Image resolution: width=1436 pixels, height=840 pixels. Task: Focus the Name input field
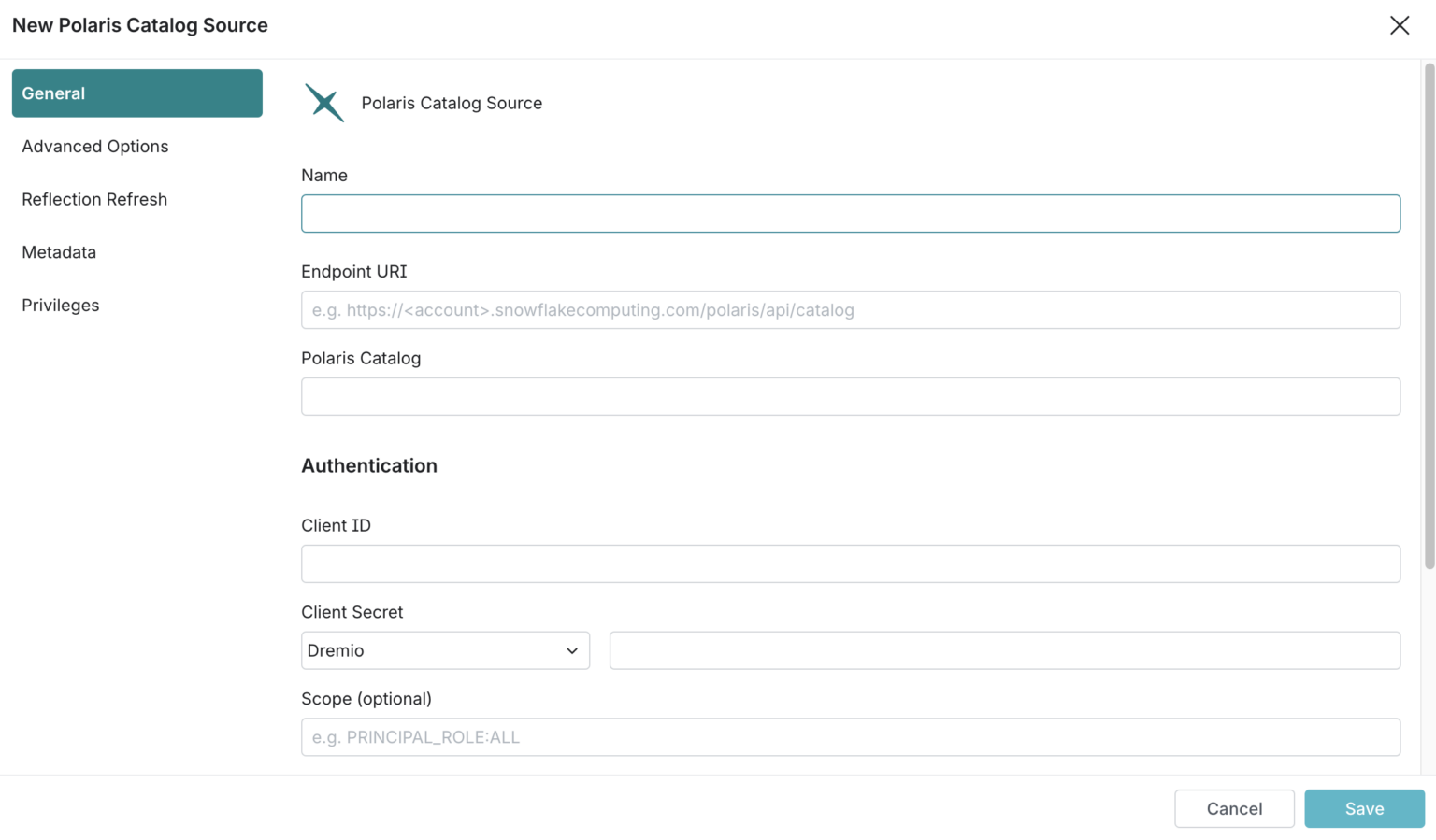point(850,213)
